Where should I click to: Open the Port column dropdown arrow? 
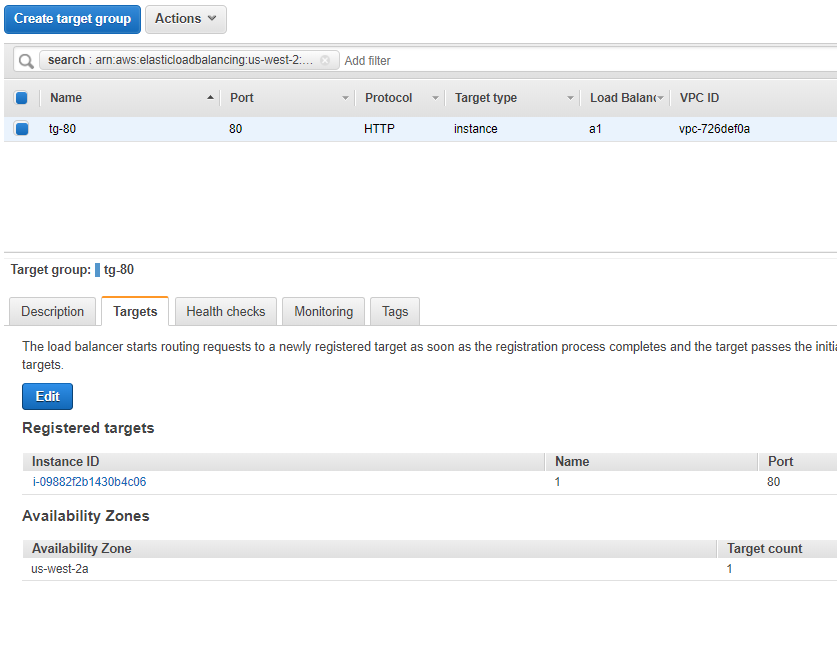click(345, 98)
